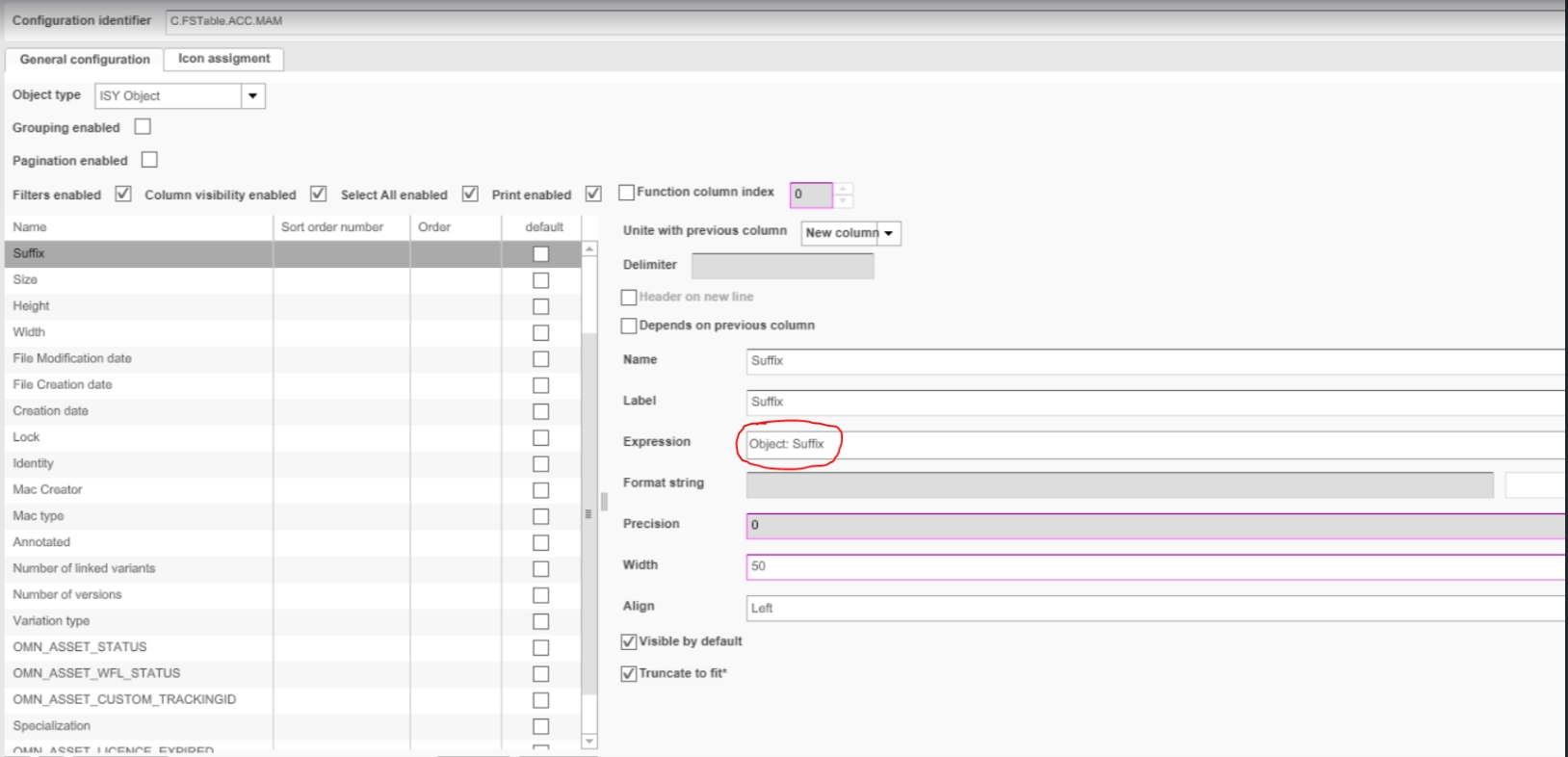
Task: Click the Expression input field
Action: (x=1156, y=444)
